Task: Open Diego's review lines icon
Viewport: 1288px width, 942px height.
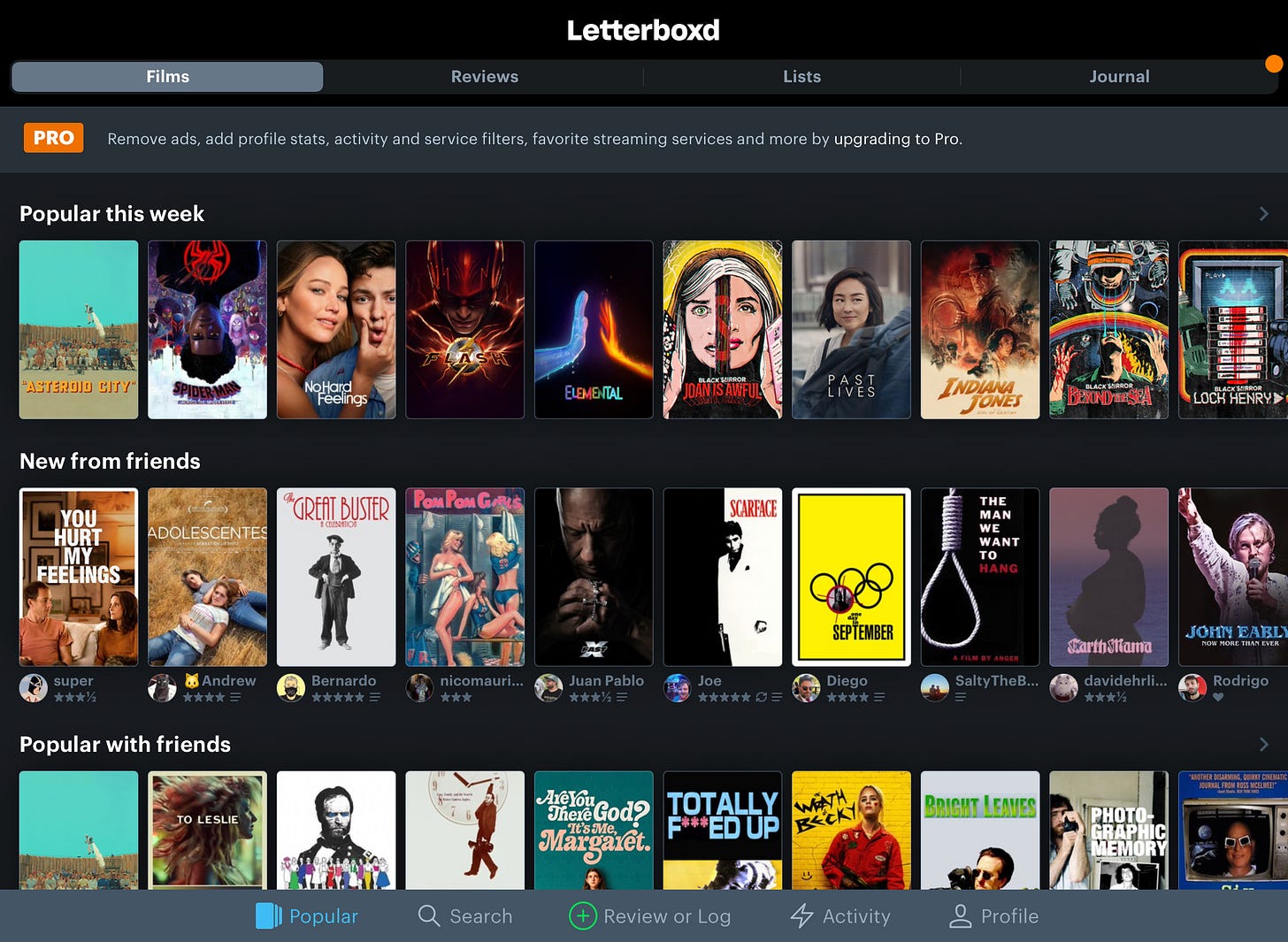Action: point(879,698)
